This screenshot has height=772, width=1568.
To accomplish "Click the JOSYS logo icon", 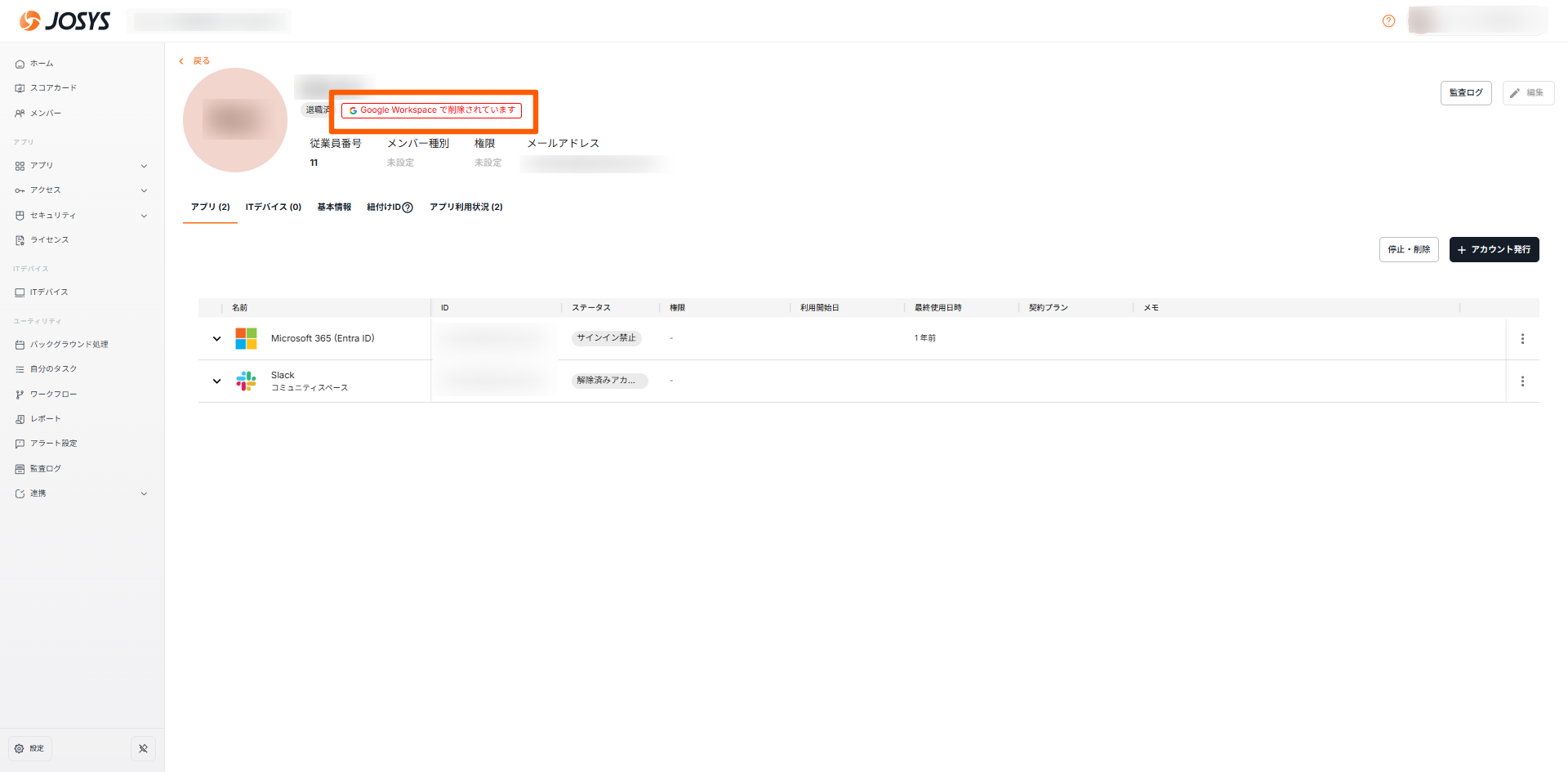I will pyautogui.click(x=30, y=20).
